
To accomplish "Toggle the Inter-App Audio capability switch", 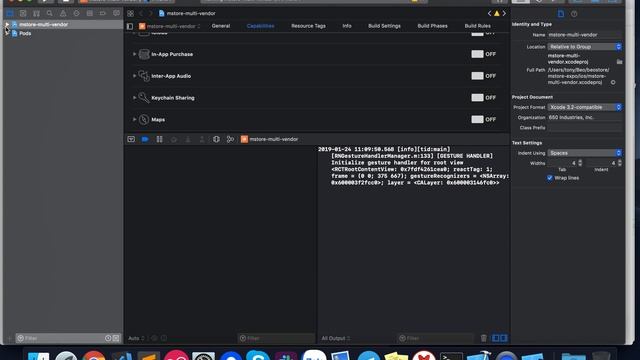I will coord(477,76).
